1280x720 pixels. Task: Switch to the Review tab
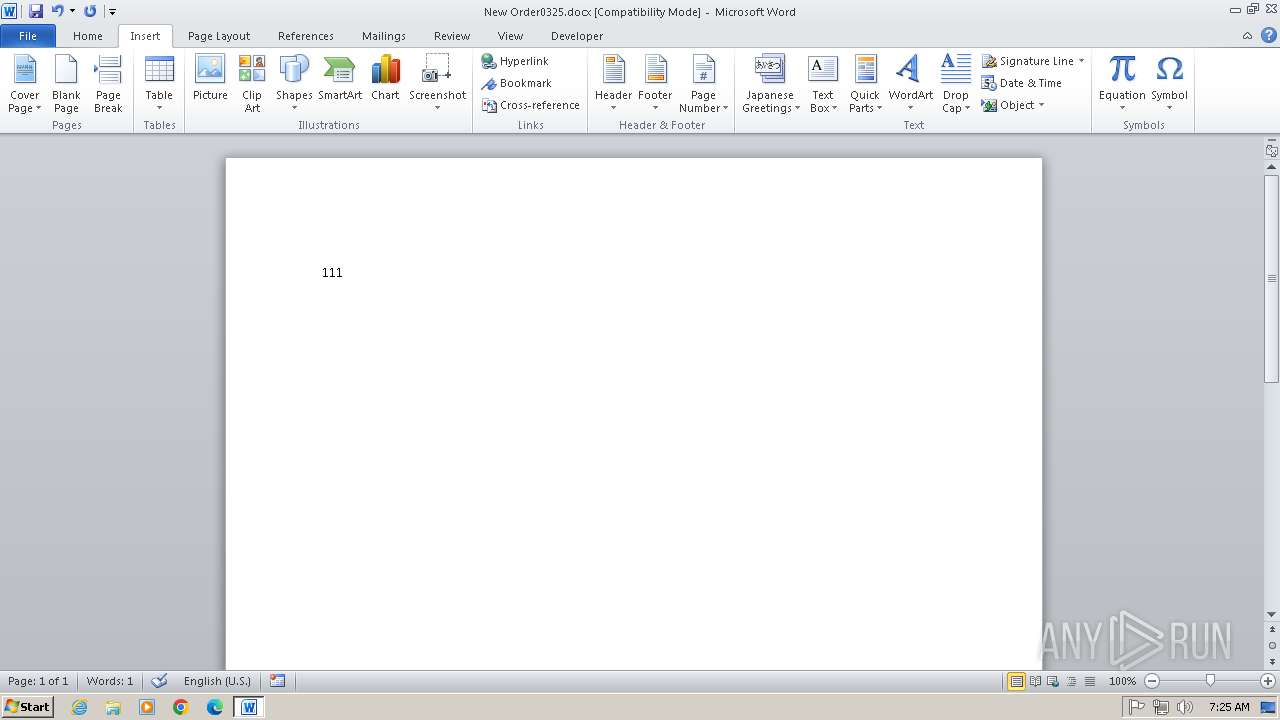[452, 36]
